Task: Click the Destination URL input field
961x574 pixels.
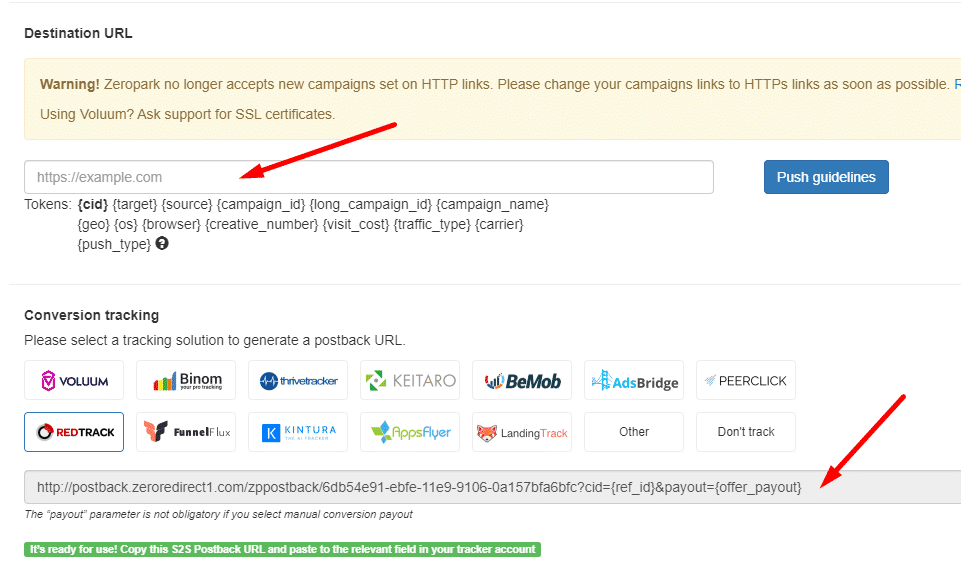Action: point(368,177)
